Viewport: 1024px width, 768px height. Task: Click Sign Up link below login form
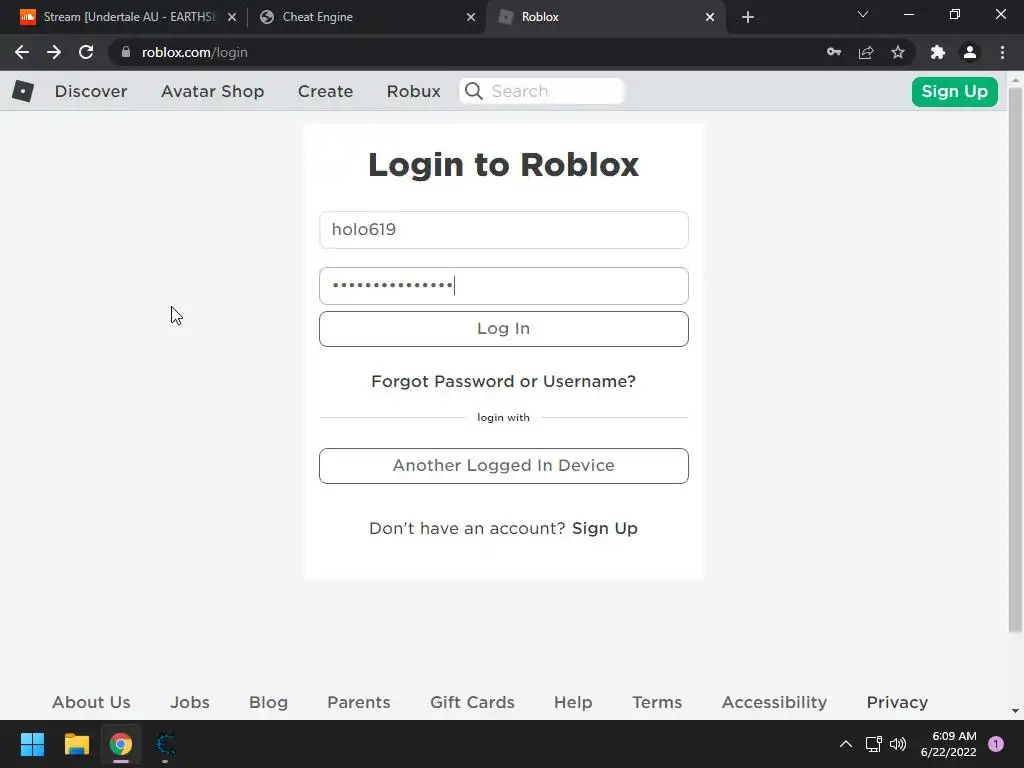pyautogui.click(x=605, y=528)
